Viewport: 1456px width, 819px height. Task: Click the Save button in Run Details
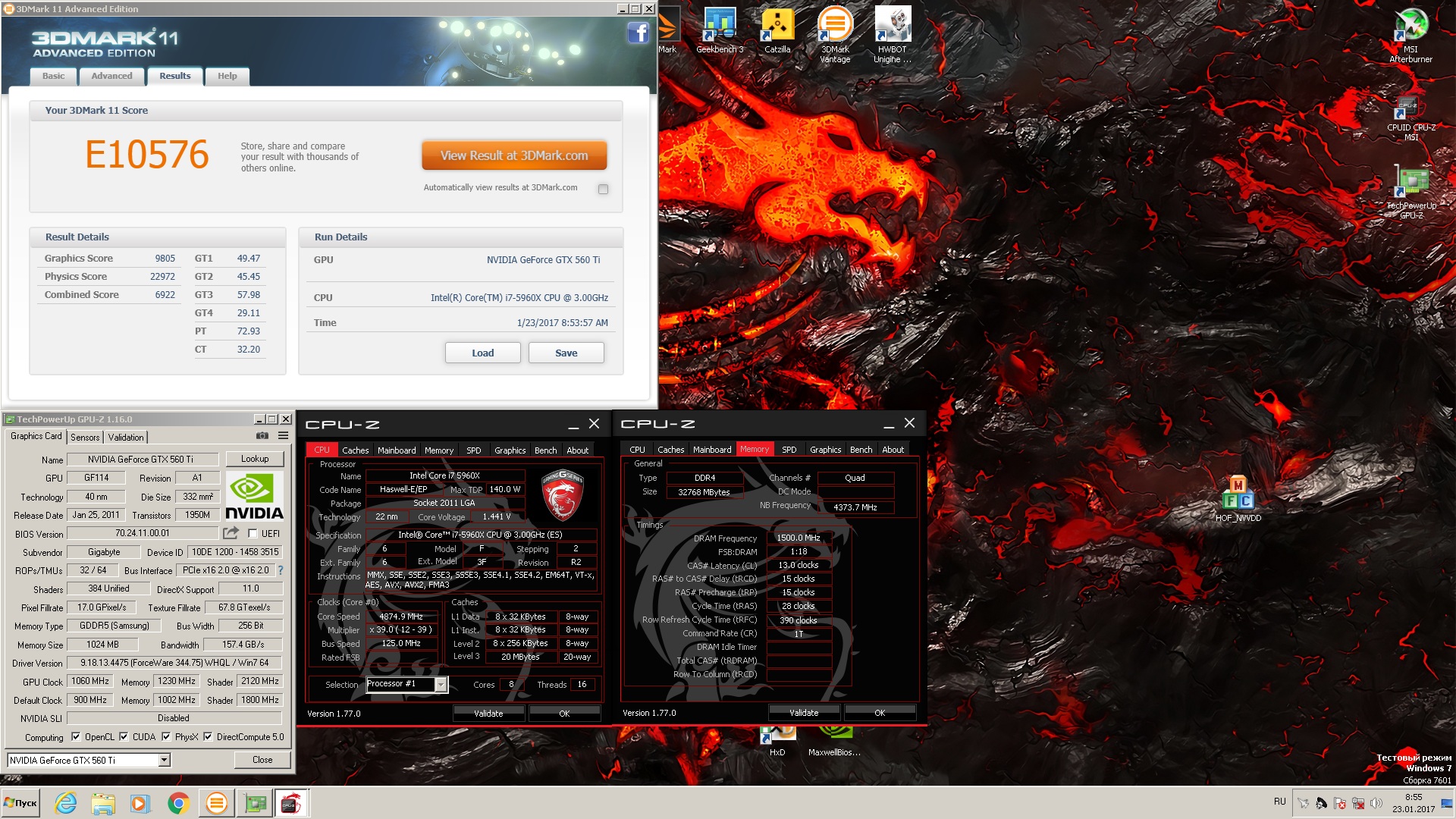click(x=566, y=353)
